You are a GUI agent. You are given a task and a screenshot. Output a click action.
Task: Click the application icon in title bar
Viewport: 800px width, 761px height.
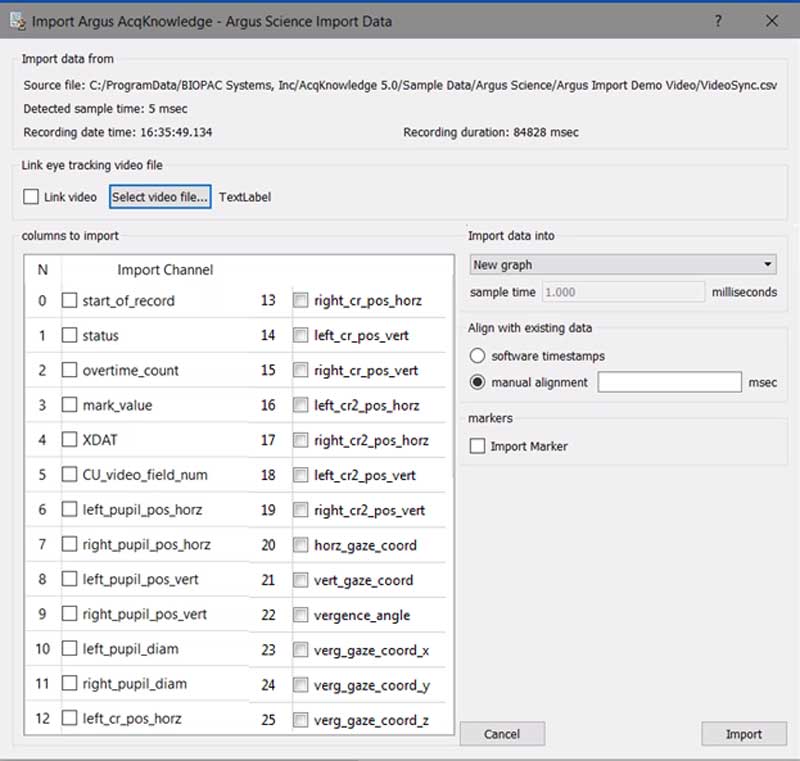(x=17, y=20)
